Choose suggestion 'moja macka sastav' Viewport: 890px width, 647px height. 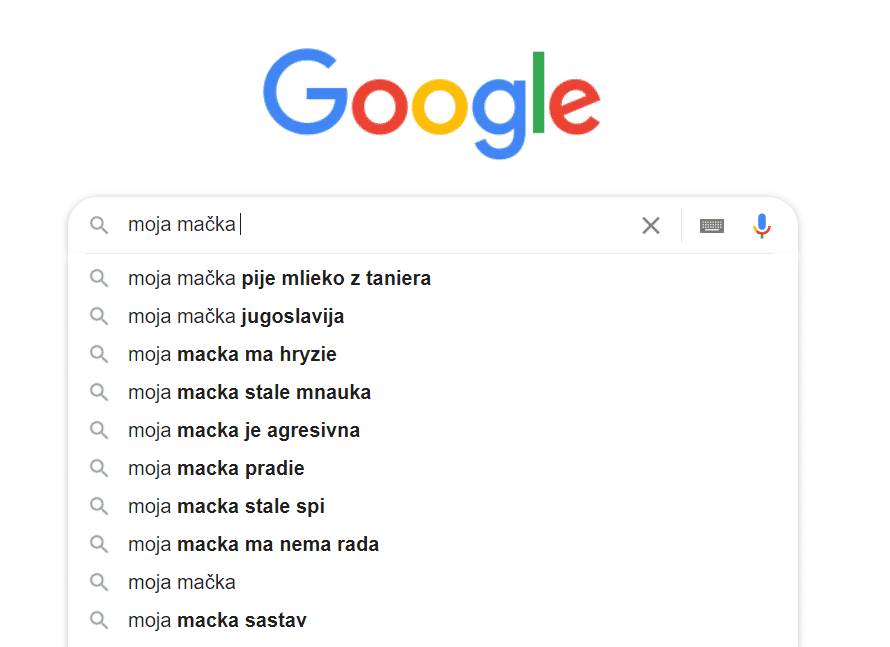coord(433,620)
